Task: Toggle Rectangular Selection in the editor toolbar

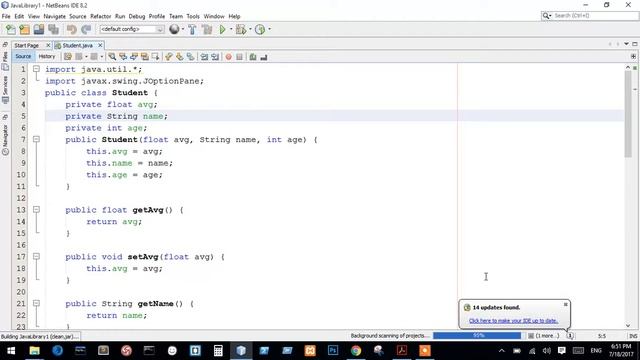Action: (156, 57)
